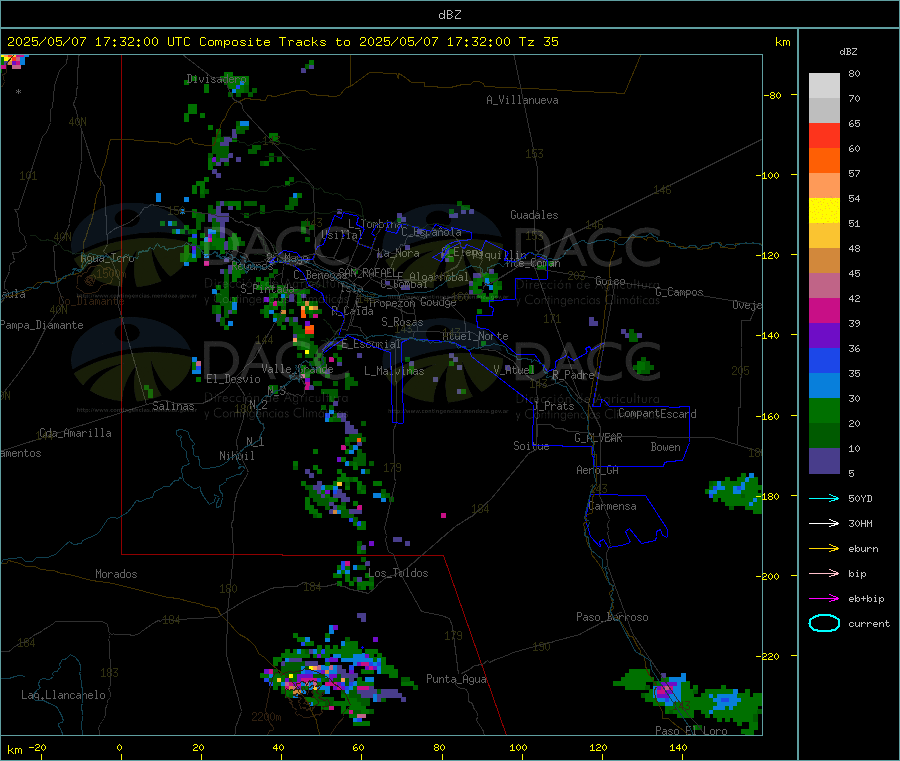
Task: Click the white 30HM arrow in legend
Action: tap(824, 523)
